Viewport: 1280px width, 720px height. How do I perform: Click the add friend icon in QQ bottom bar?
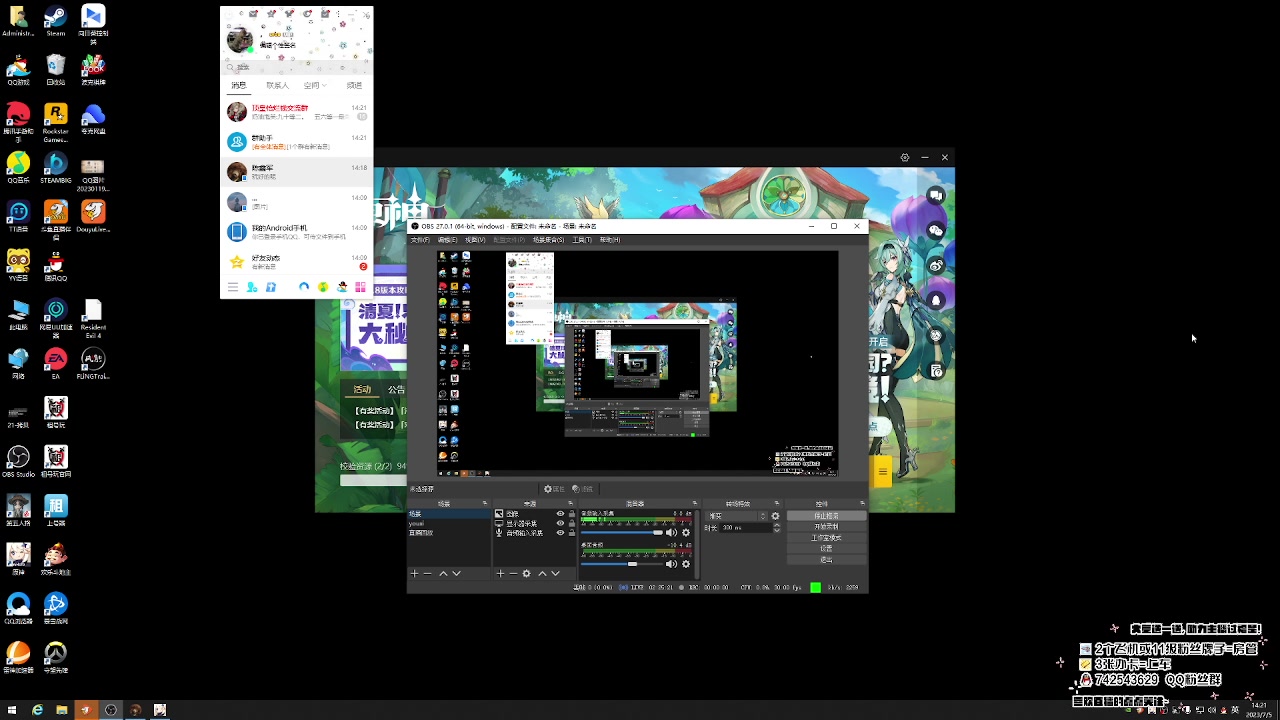tap(252, 287)
